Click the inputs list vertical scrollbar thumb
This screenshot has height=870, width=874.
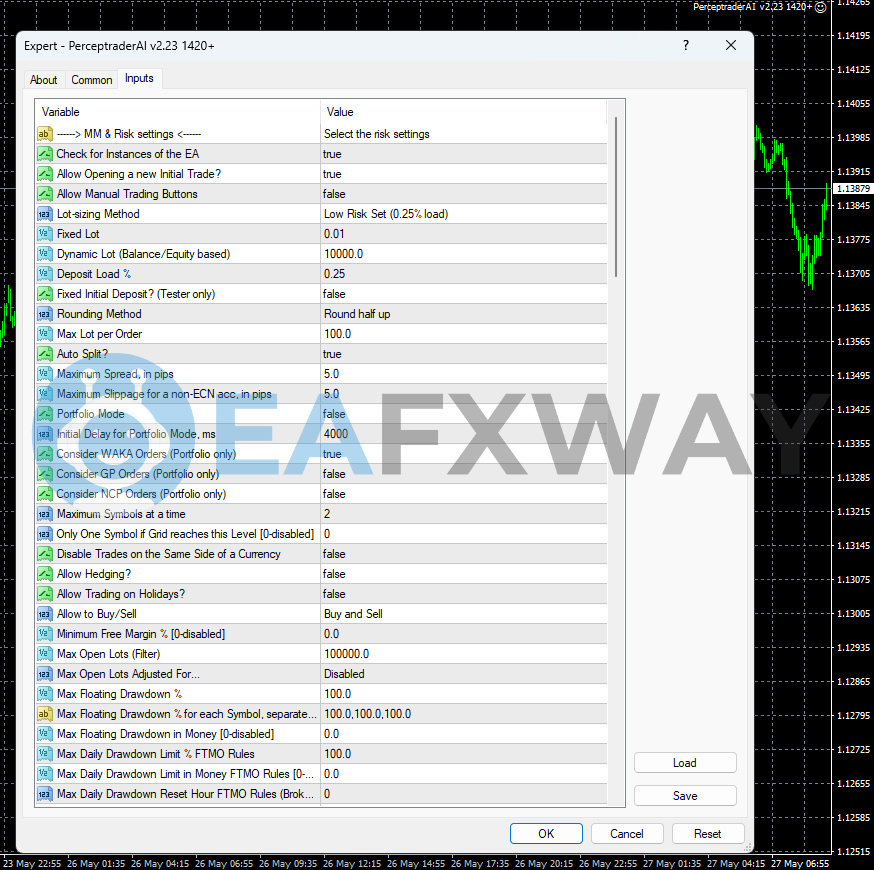(x=616, y=196)
